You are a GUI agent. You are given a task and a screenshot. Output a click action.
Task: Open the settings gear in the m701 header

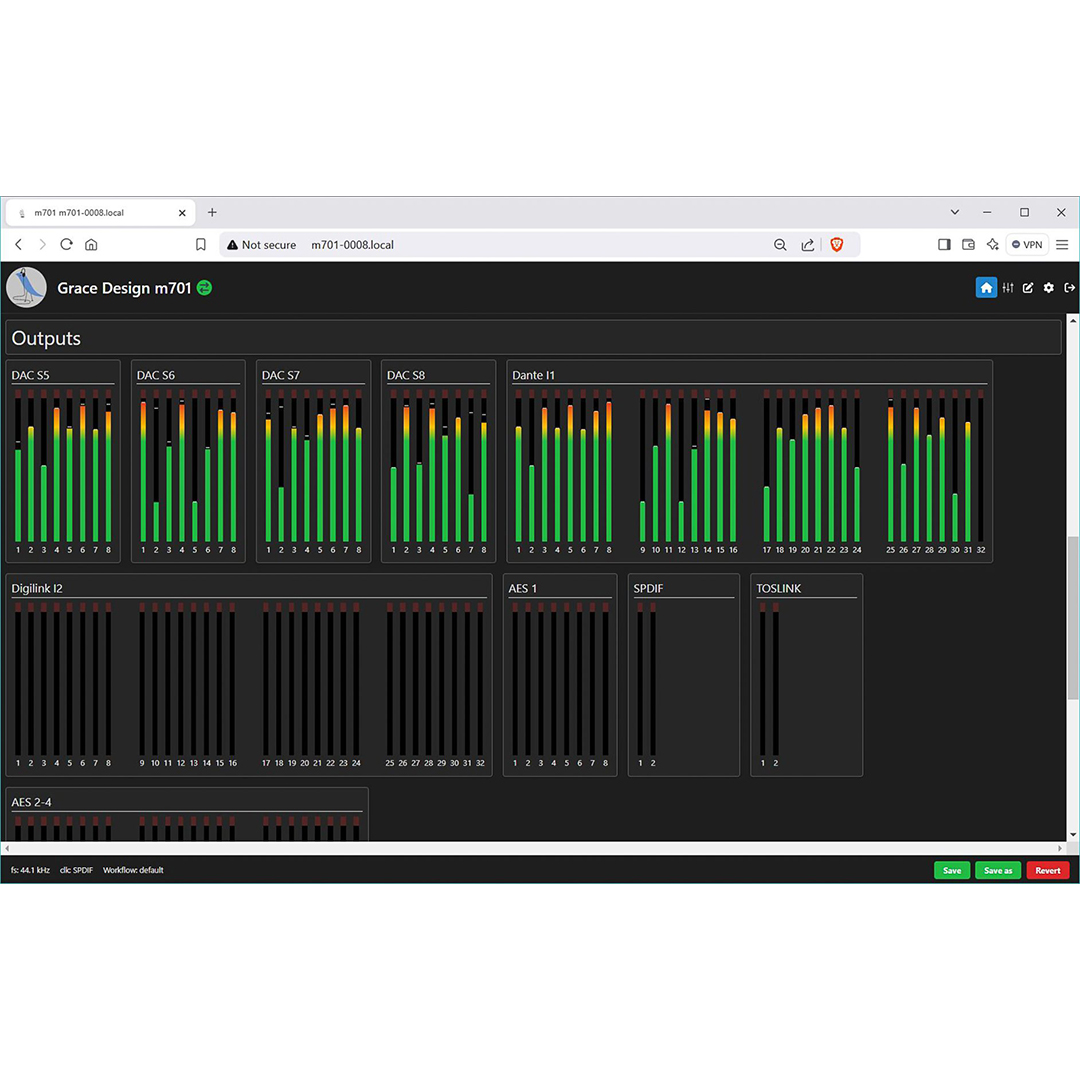coord(1049,288)
